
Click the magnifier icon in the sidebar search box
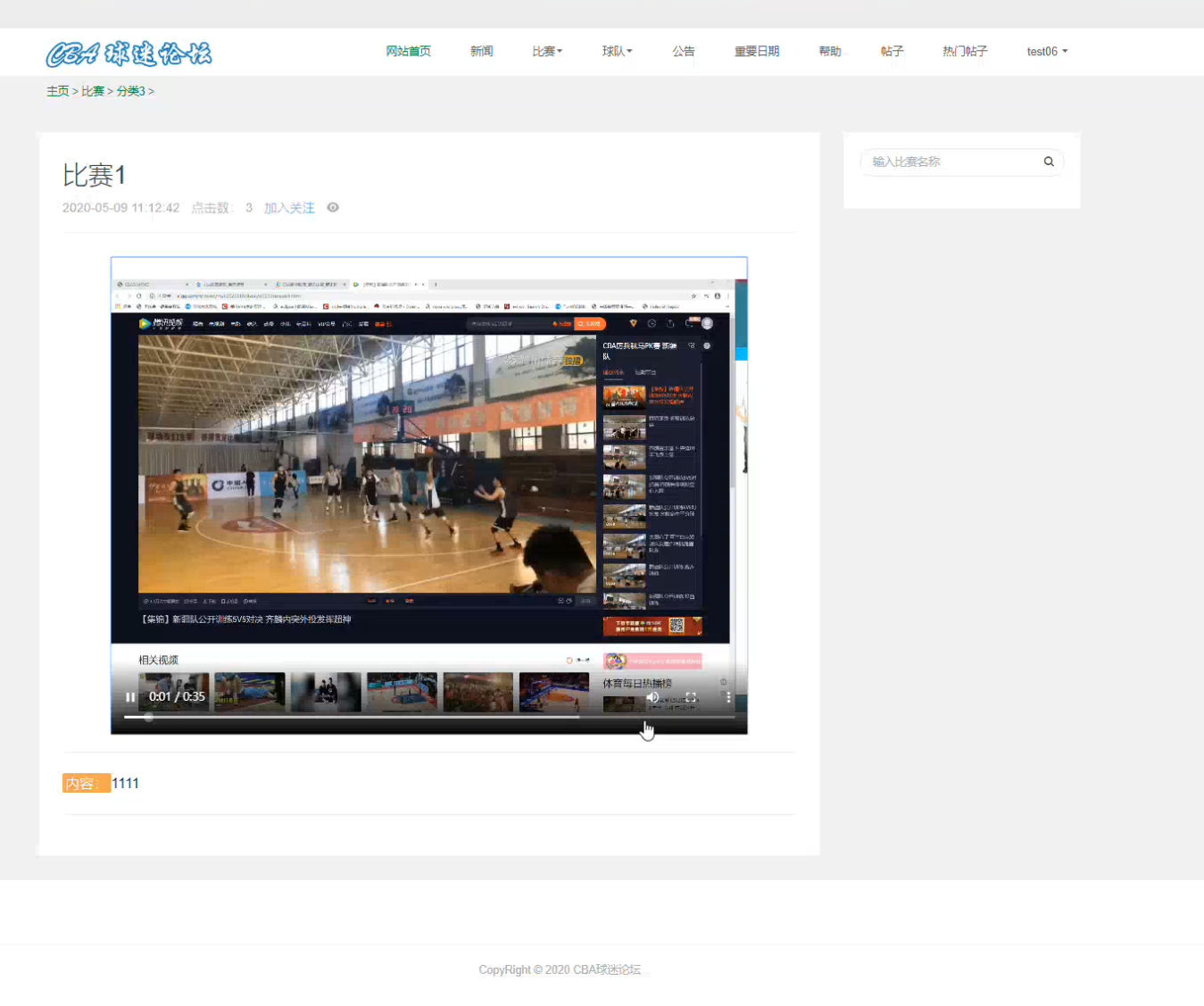1049,162
